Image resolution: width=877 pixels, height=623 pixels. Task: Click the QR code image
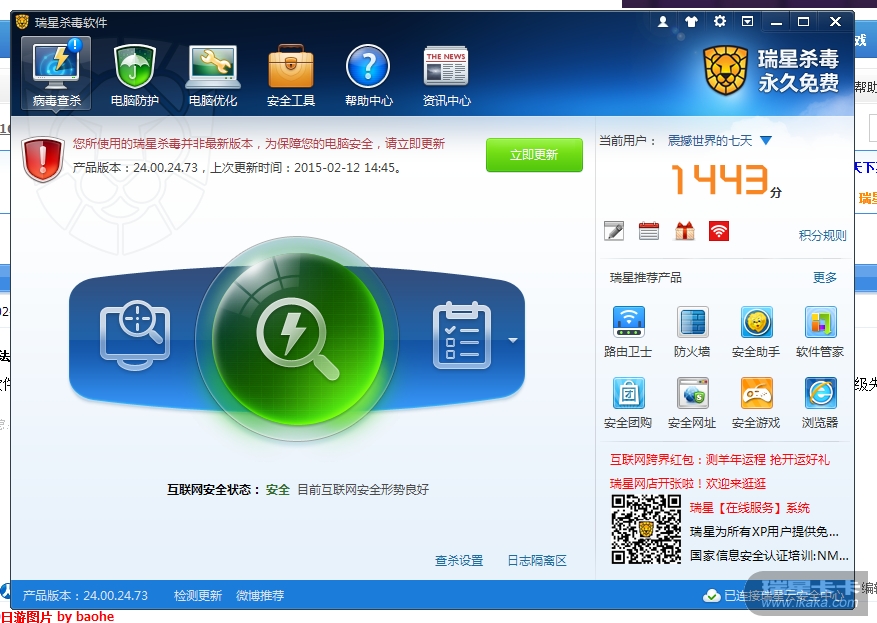[x=646, y=529]
